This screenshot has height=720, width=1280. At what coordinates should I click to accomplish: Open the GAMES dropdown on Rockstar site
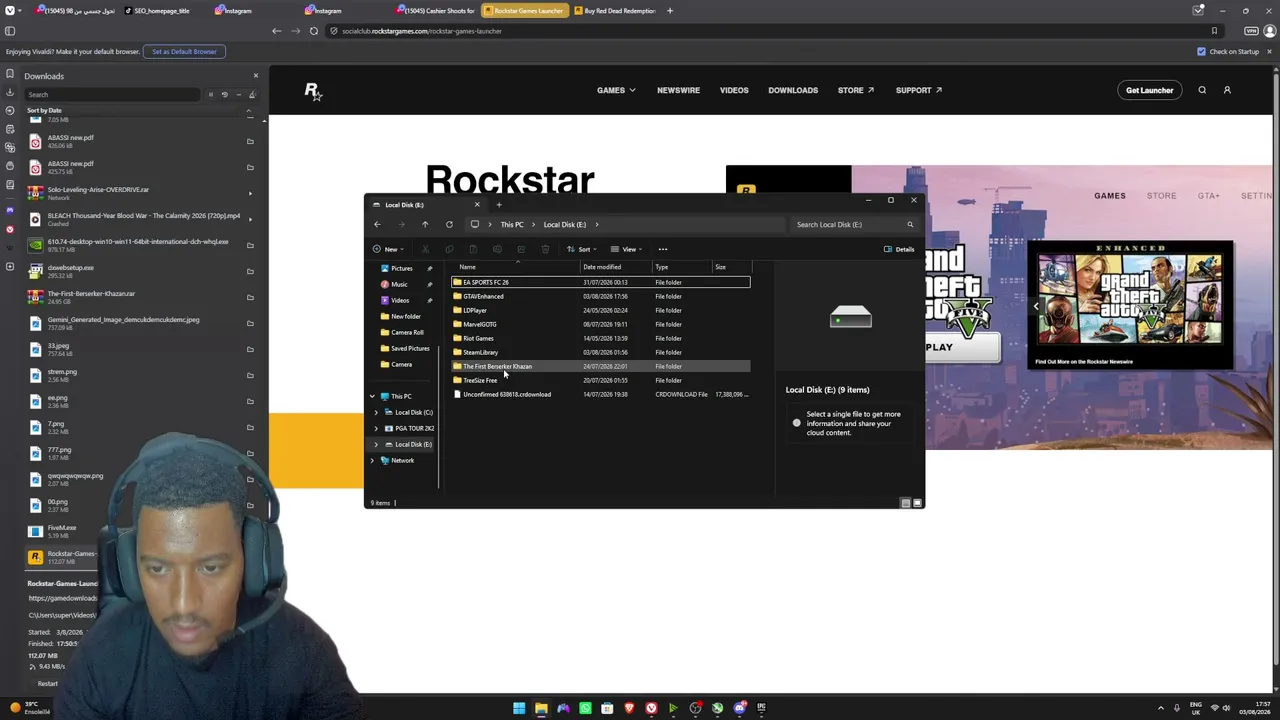pyautogui.click(x=616, y=90)
